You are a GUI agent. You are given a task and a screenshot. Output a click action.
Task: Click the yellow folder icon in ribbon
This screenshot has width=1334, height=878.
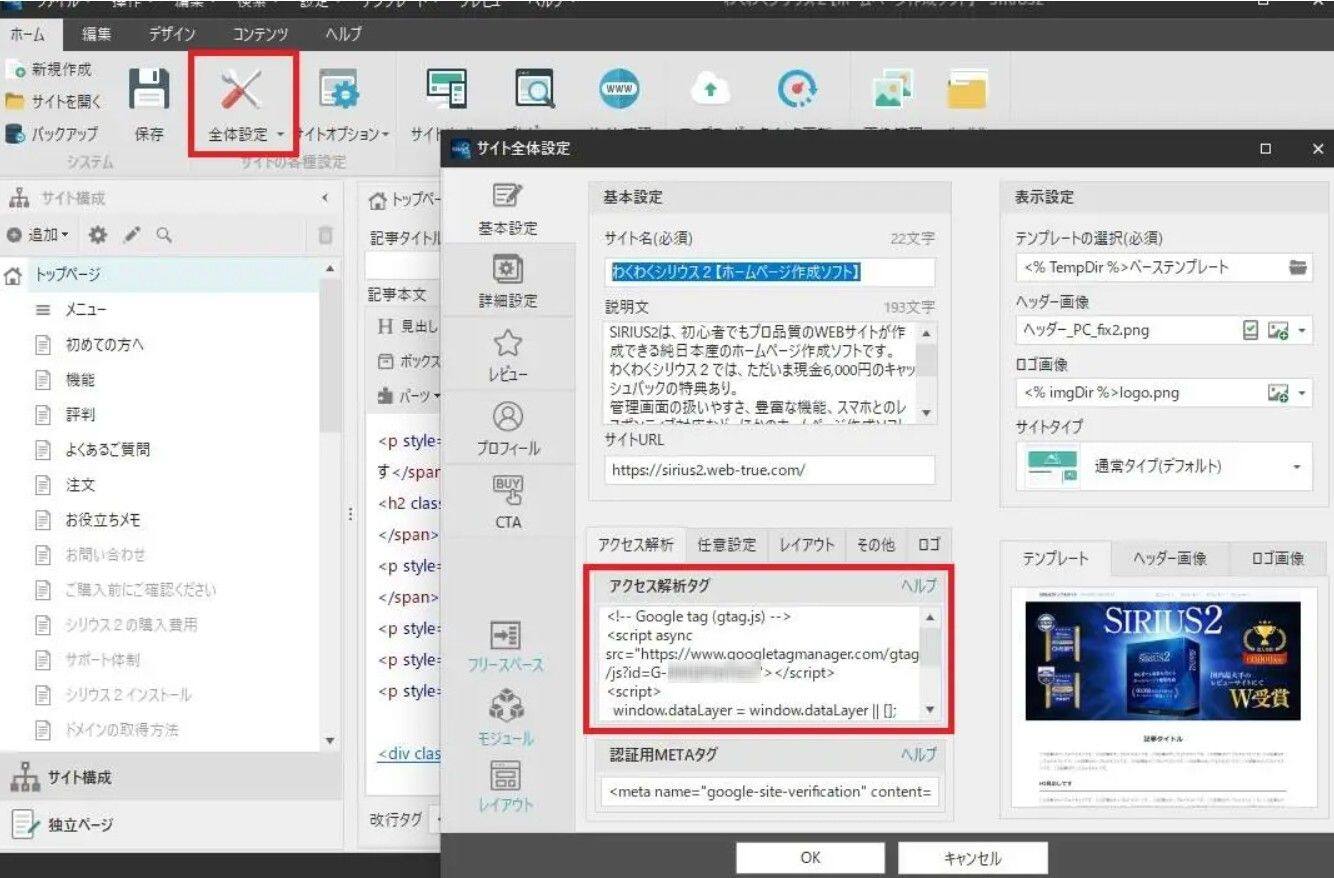(967, 90)
